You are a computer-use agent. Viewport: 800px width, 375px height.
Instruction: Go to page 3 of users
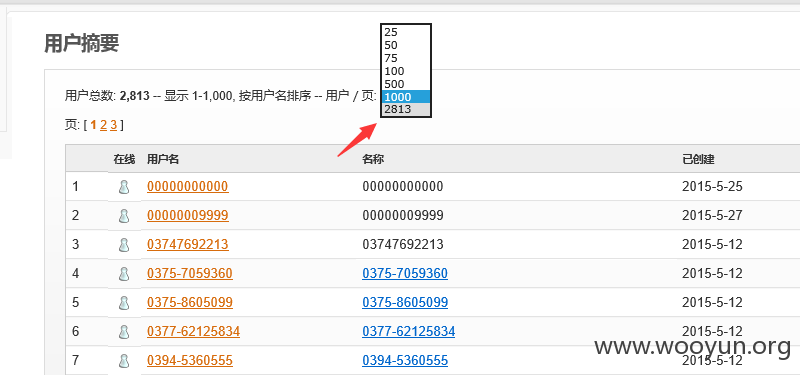click(x=113, y=125)
